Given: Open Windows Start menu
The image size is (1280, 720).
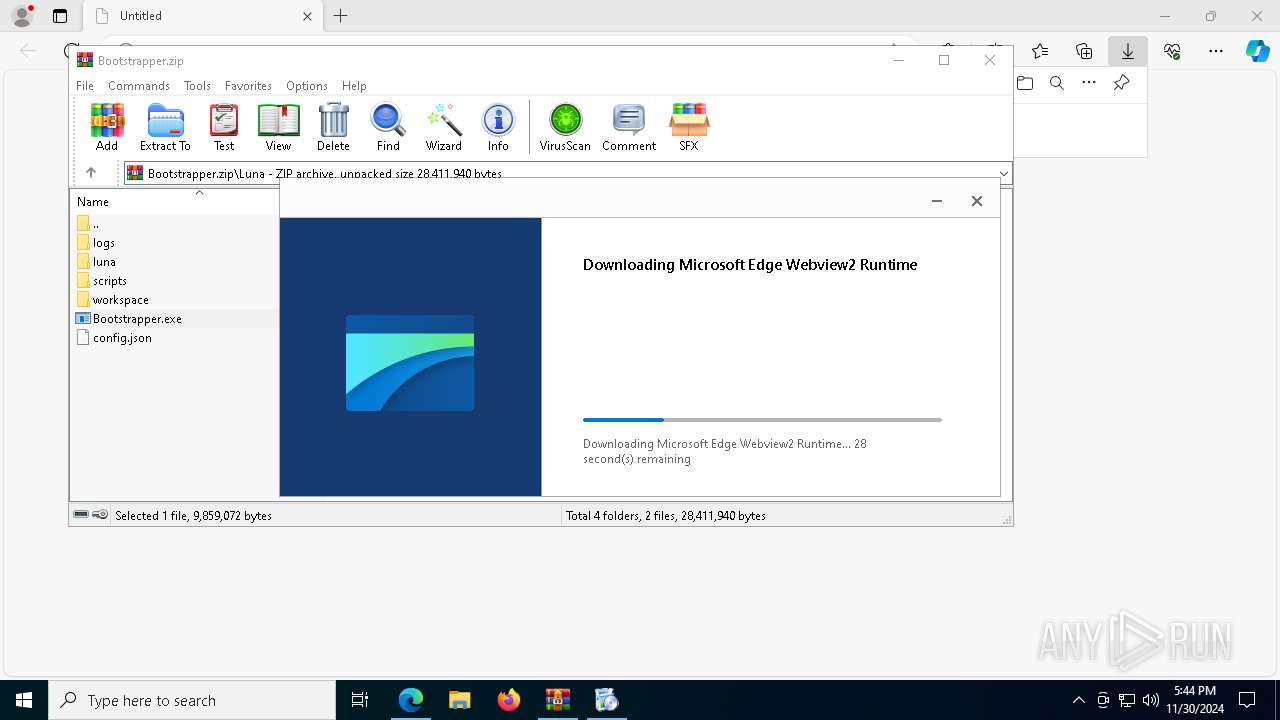Looking at the screenshot, I should pos(24,700).
